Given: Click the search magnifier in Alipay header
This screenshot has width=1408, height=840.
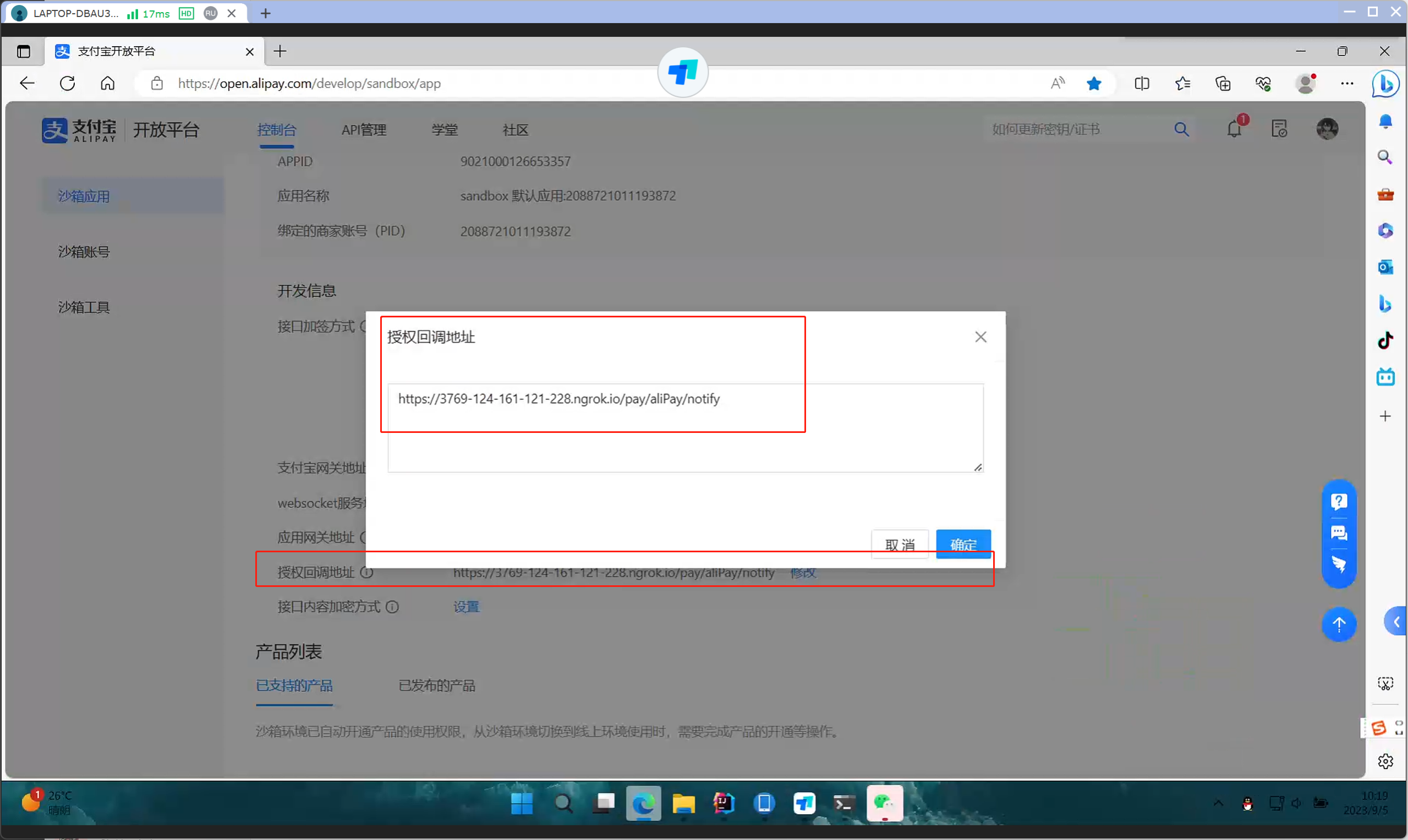Looking at the screenshot, I should (1181, 129).
